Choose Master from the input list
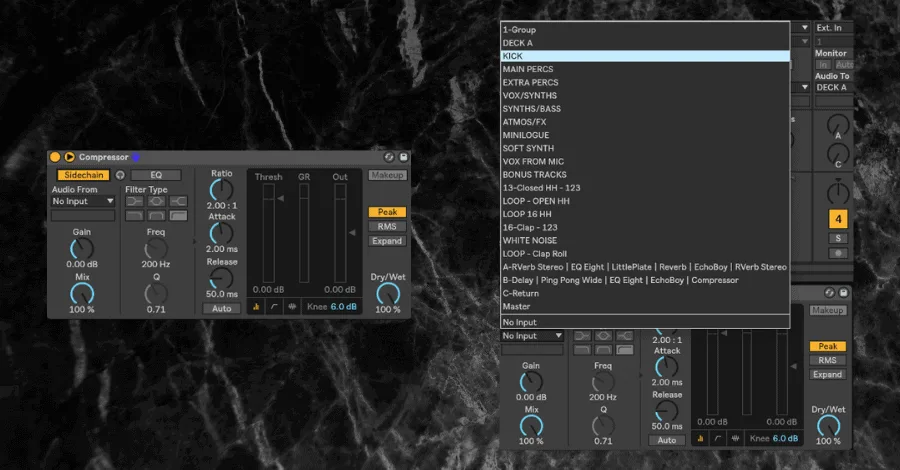This screenshot has height=470, width=900. click(645, 306)
